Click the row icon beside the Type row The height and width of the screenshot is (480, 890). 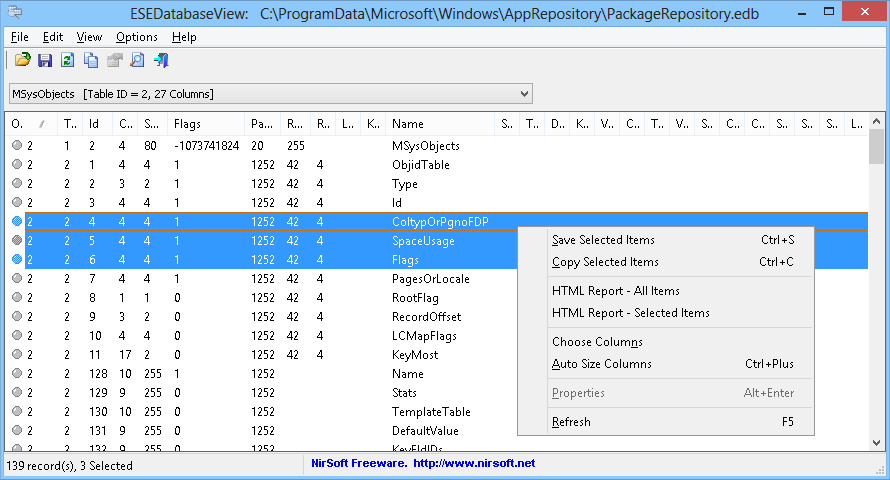click(x=17, y=183)
